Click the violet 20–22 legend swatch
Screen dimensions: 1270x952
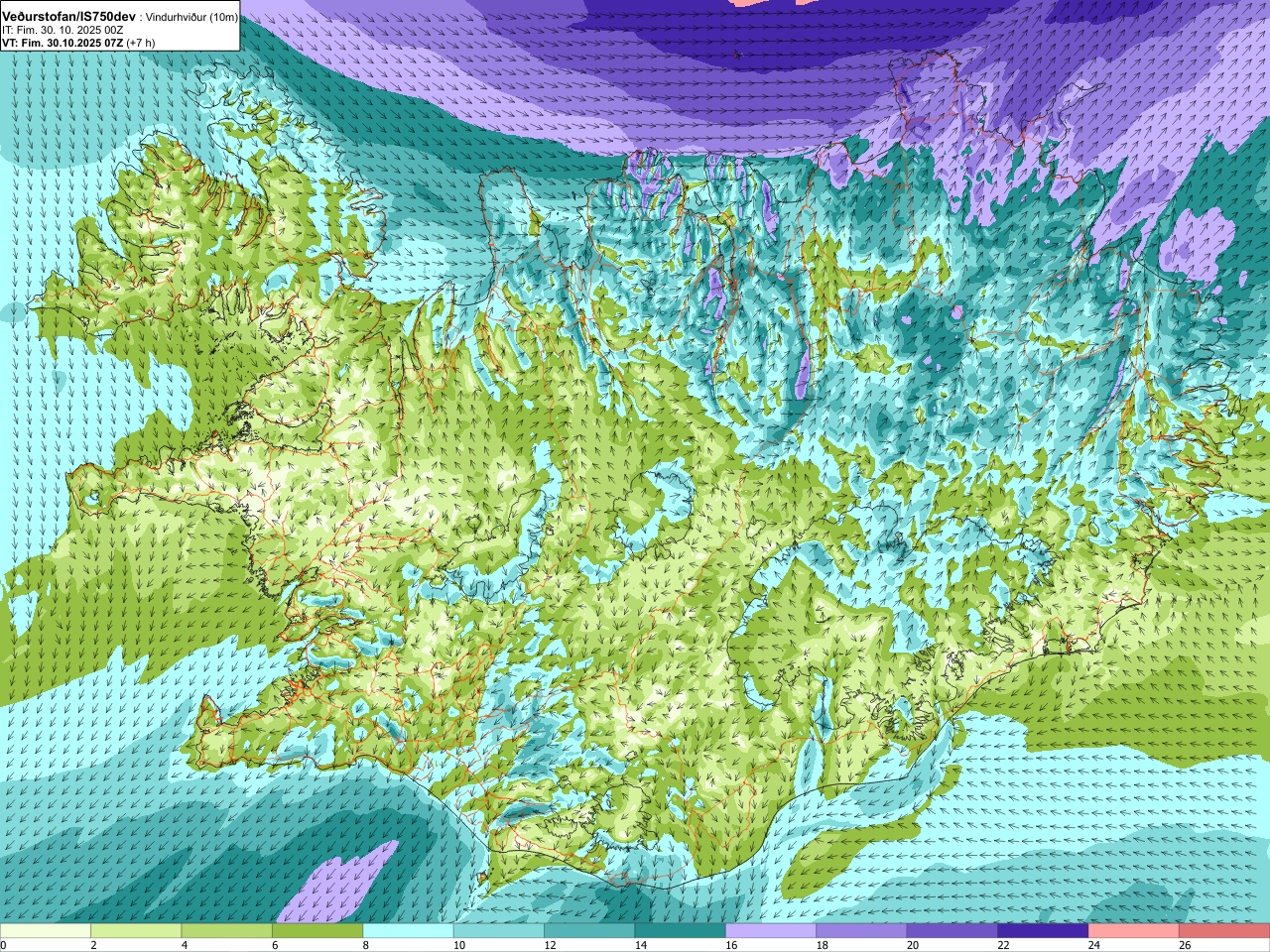952,931
